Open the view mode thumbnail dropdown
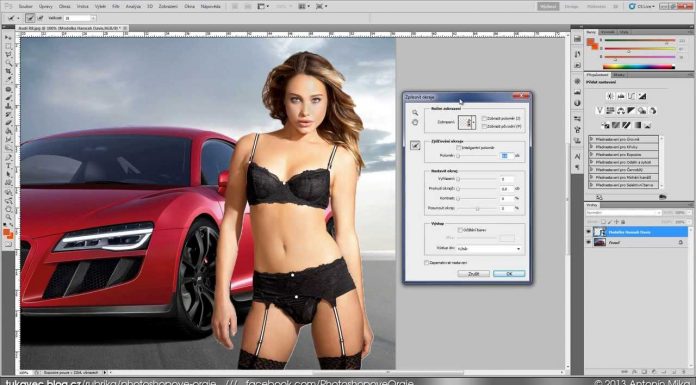Image resolution: width=696 pixels, height=385 pixels. 467,122
